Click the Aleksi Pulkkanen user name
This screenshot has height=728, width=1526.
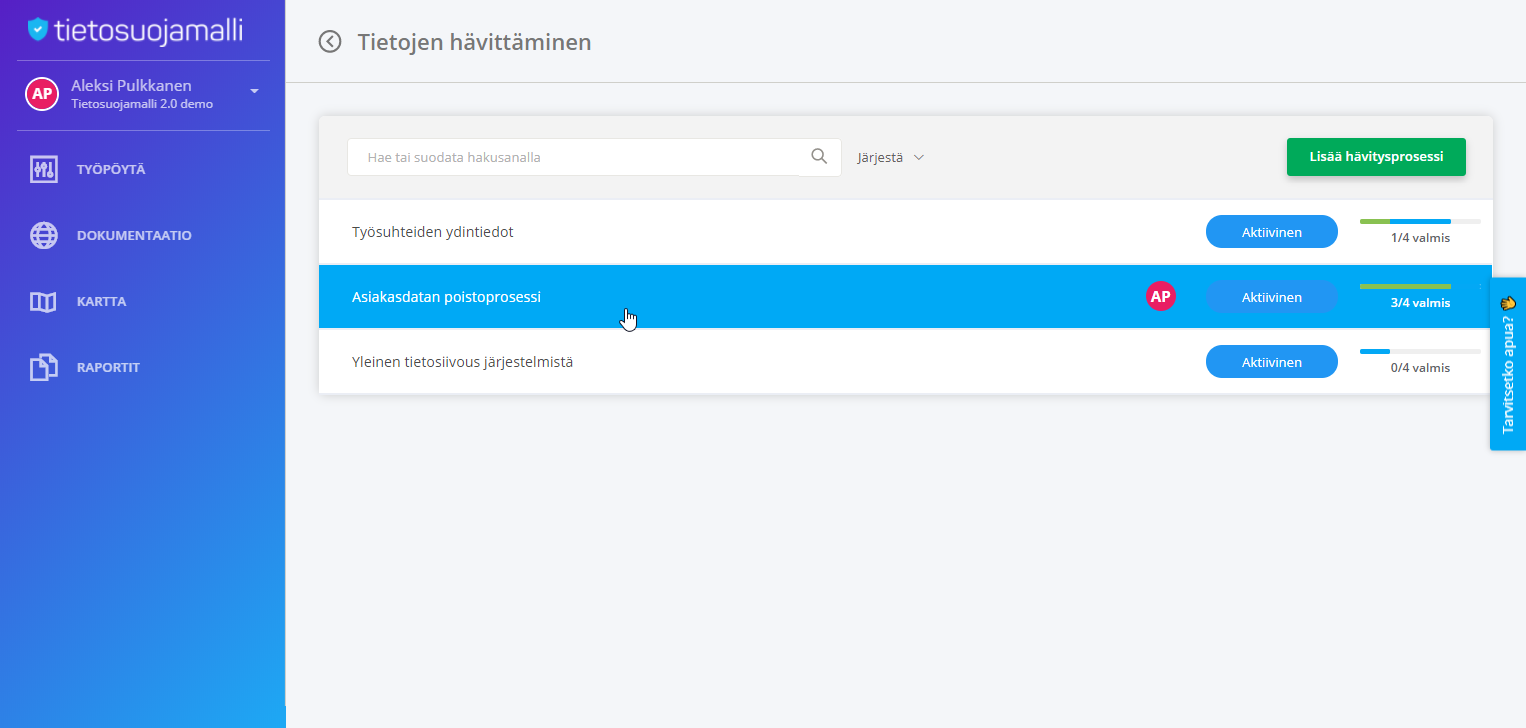click(131, 86)
